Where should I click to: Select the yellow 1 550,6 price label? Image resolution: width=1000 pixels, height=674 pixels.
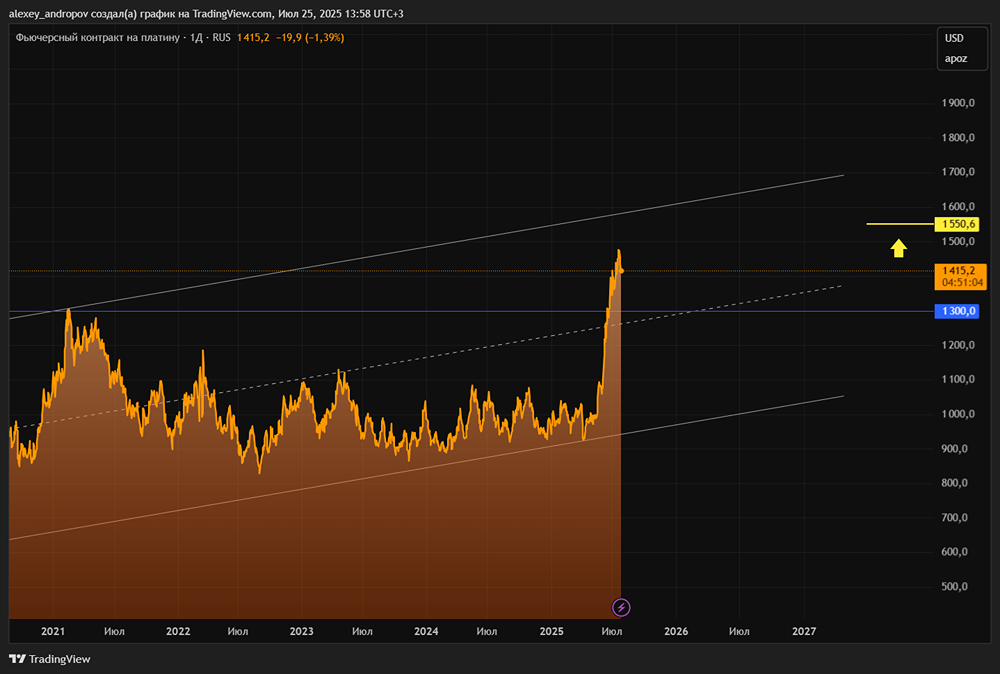[958, 224]
